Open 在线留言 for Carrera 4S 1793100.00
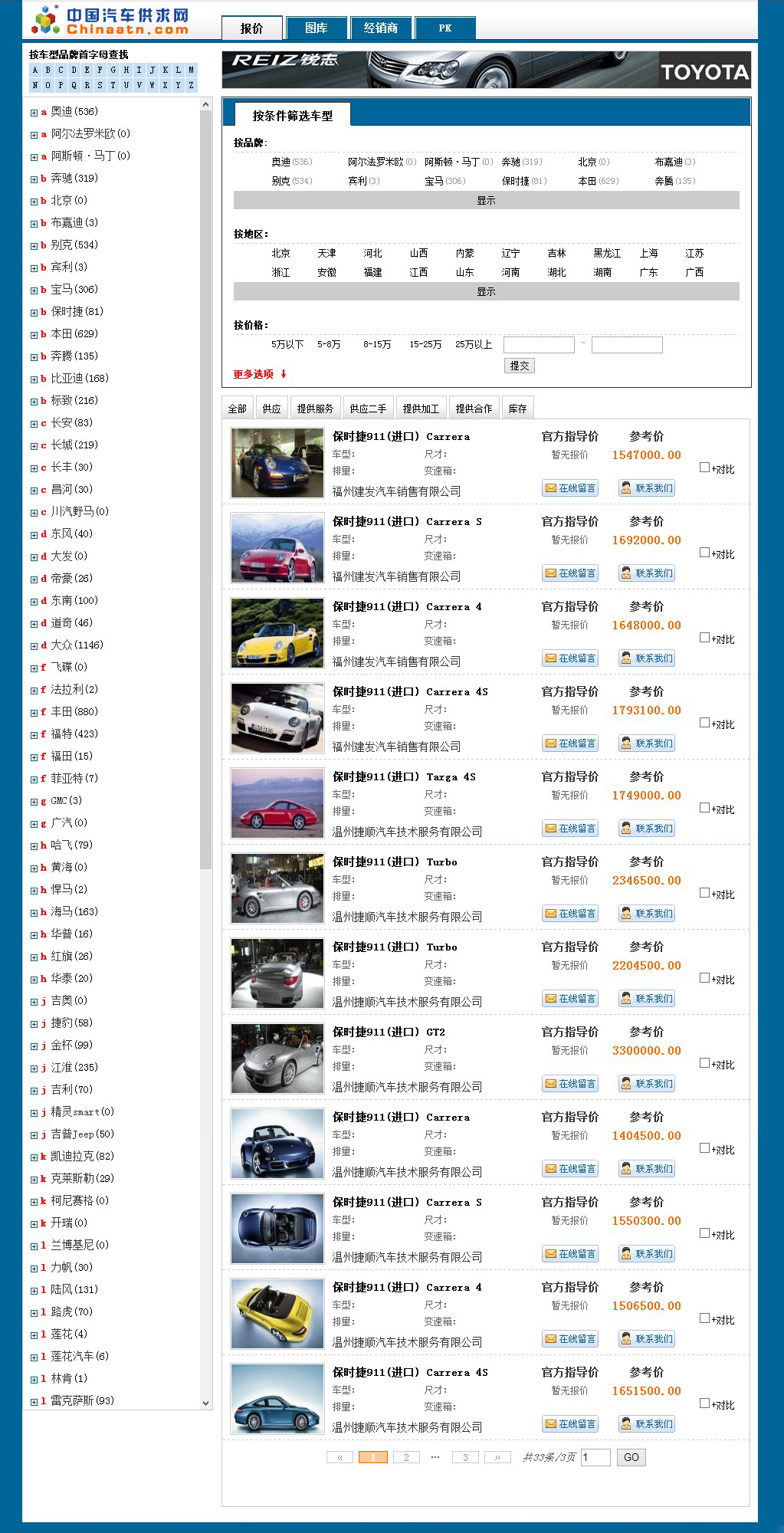 [x=570, y=744]
